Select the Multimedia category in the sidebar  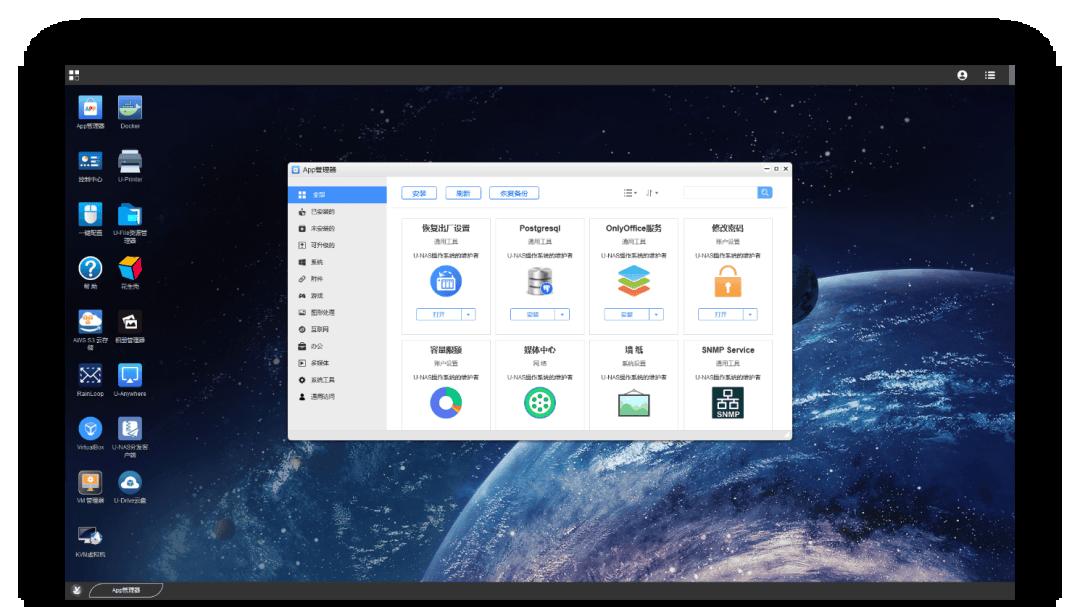pos(338,363)
